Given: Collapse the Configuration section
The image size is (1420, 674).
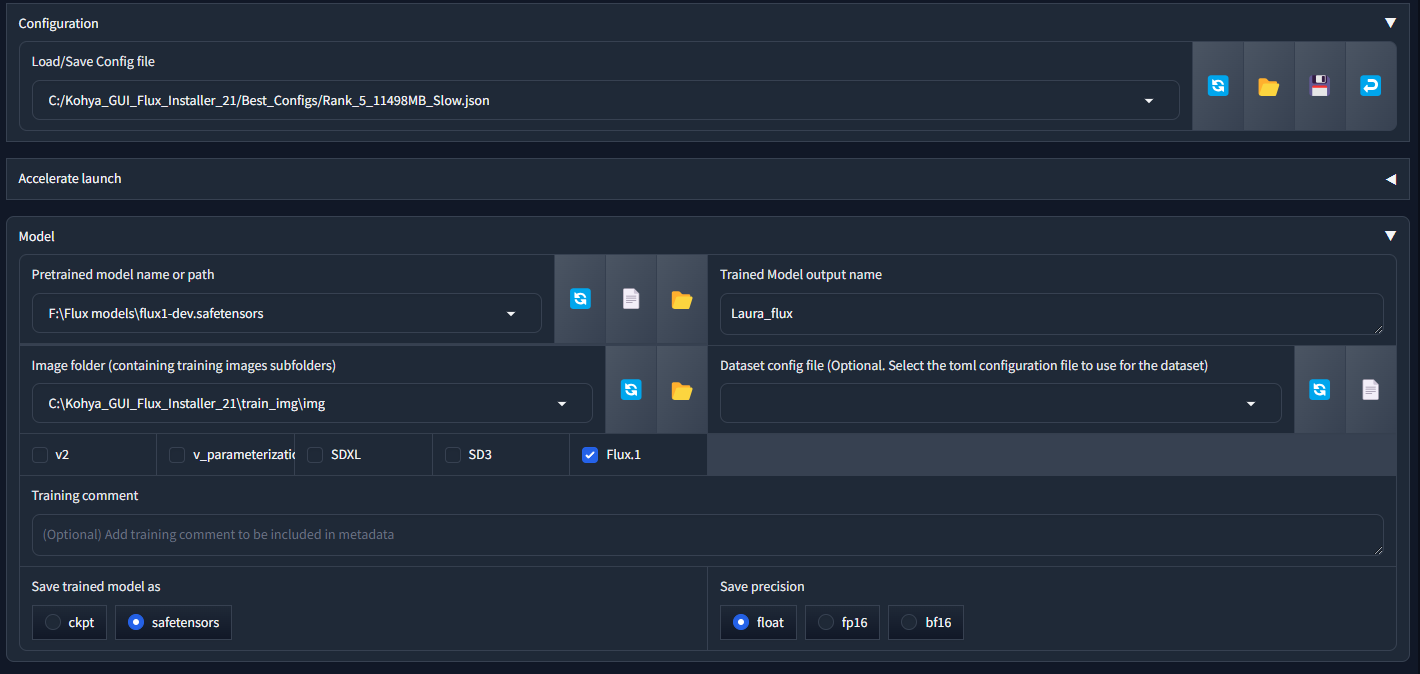Looking at the screenshot, I should (1390, 23).
